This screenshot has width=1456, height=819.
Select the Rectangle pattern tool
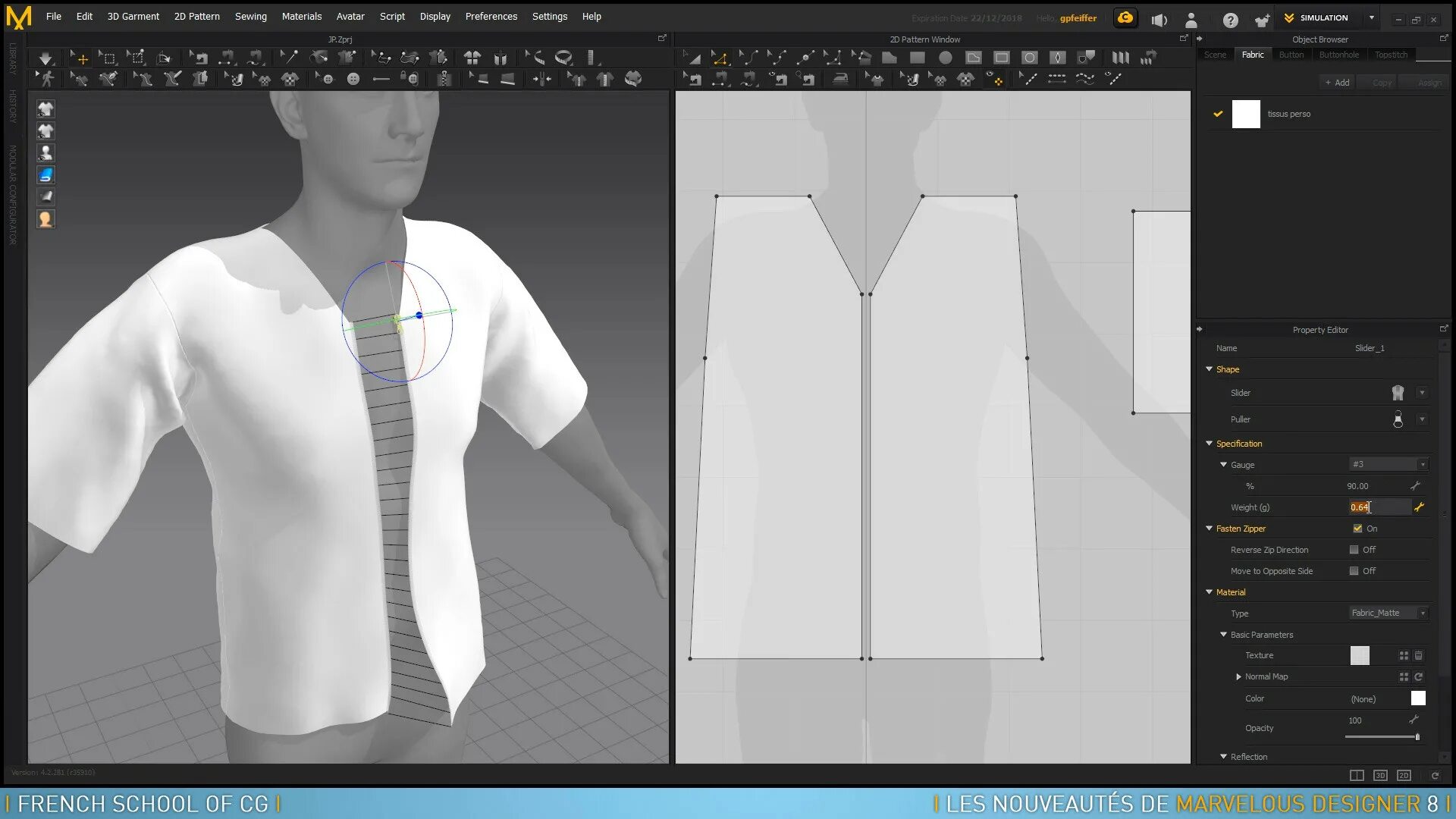917,58
